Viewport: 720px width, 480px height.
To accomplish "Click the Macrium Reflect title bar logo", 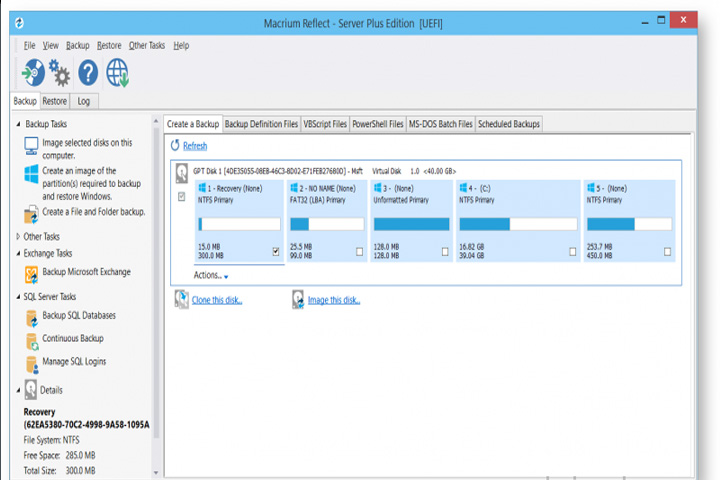I will pyautogui.click(x=19, y=23).
